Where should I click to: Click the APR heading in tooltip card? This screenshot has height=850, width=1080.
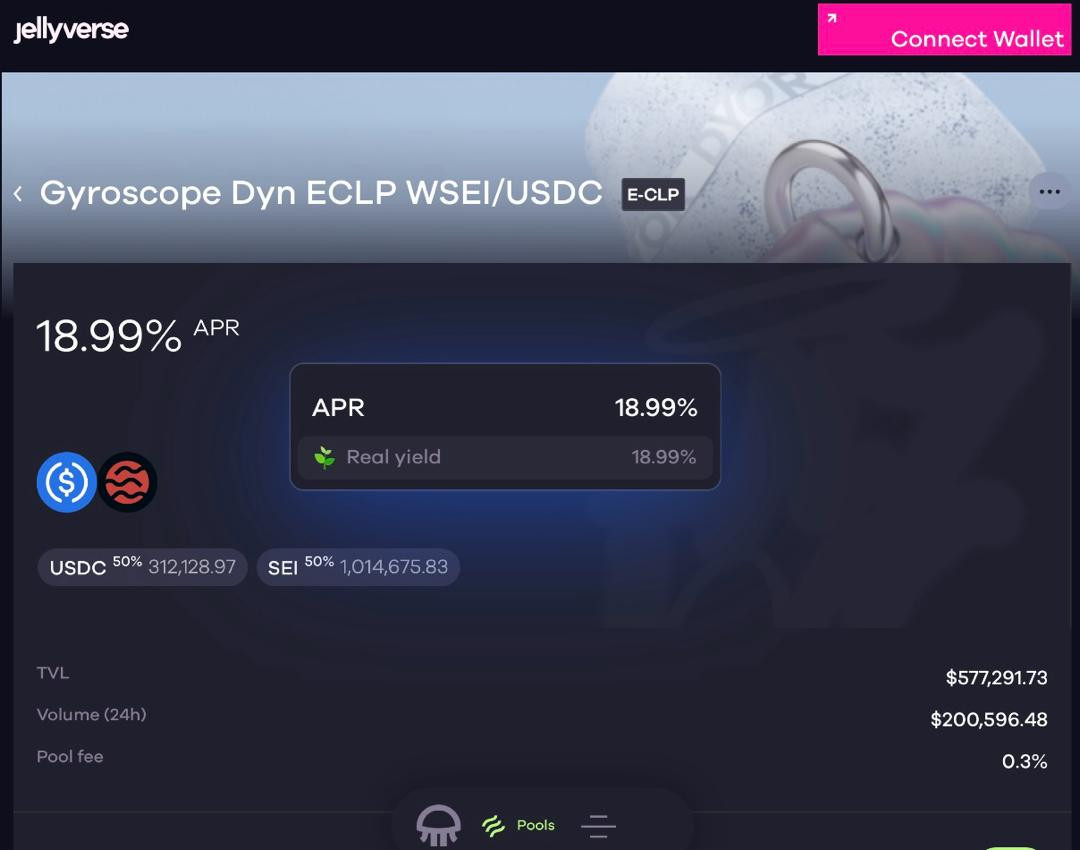338,408
